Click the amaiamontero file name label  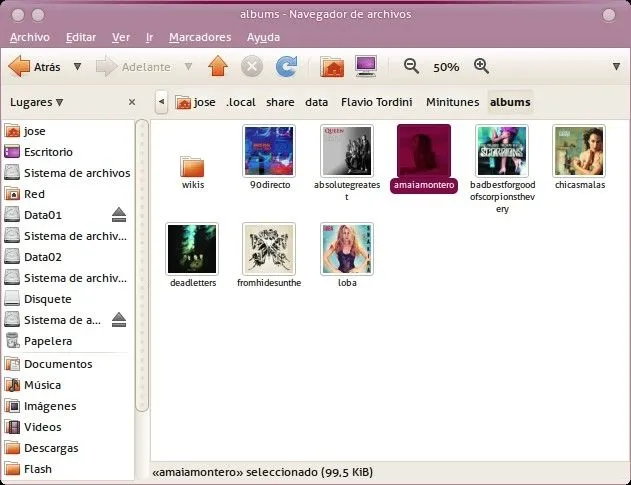[424, 185]
